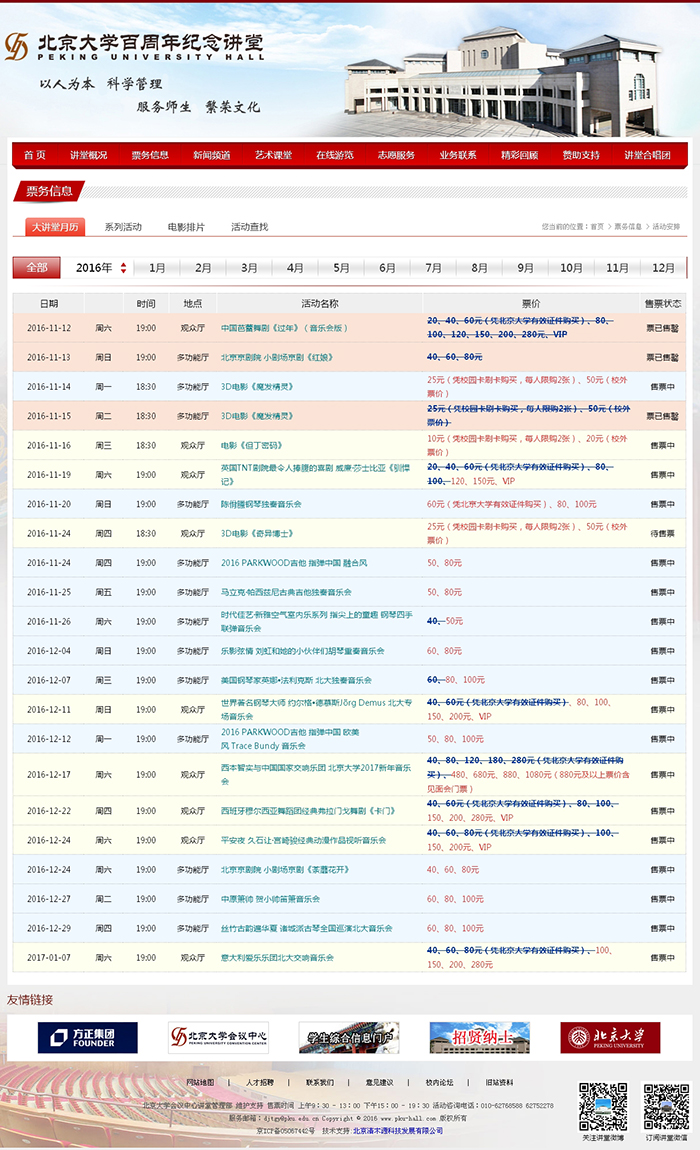Open the 招贤纳士 banner link
This screenshot has height=1150, width=700.
tap(479, 1037)
